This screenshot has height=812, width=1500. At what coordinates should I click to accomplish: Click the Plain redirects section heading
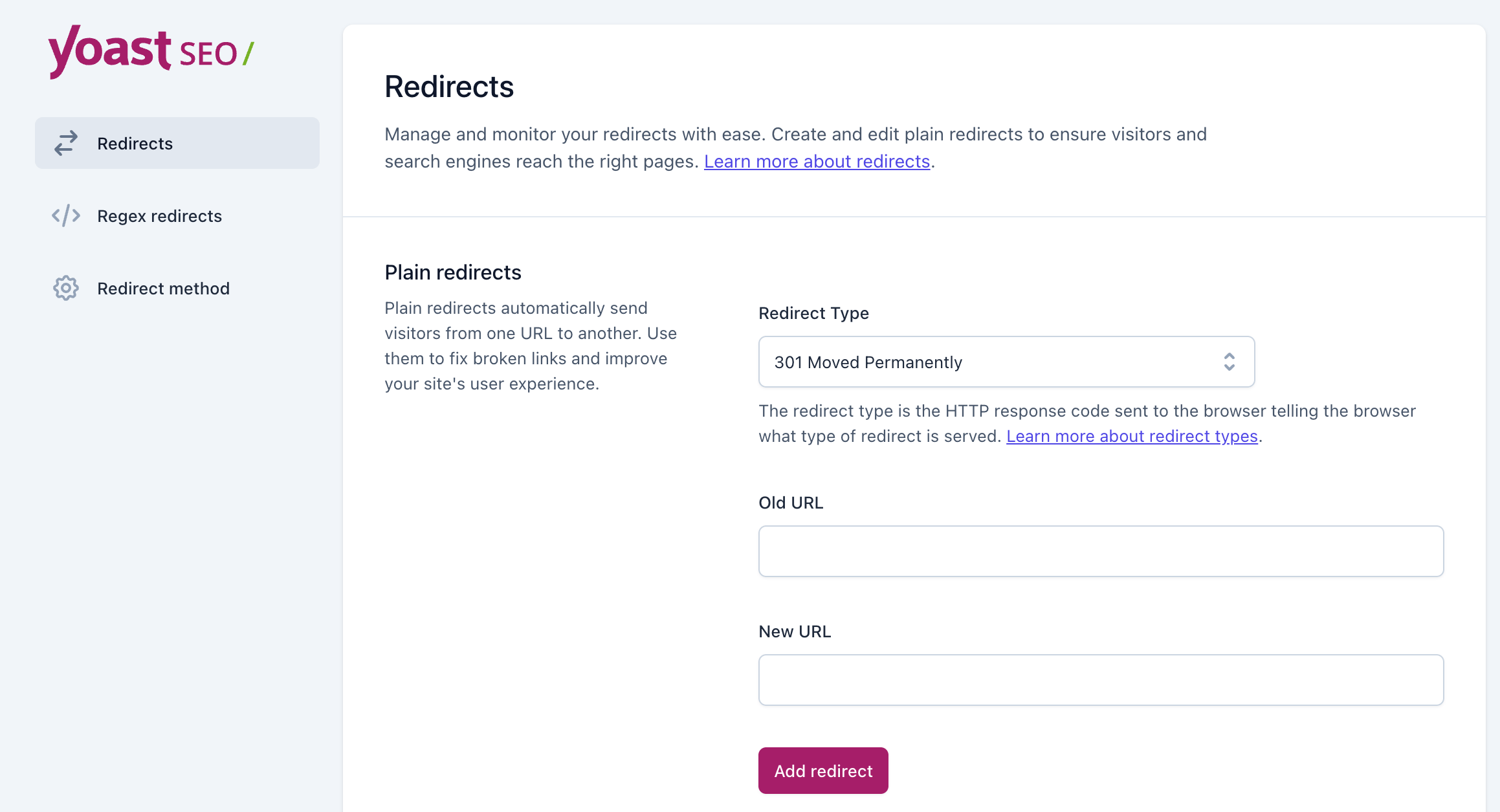(x=452, y=272)
